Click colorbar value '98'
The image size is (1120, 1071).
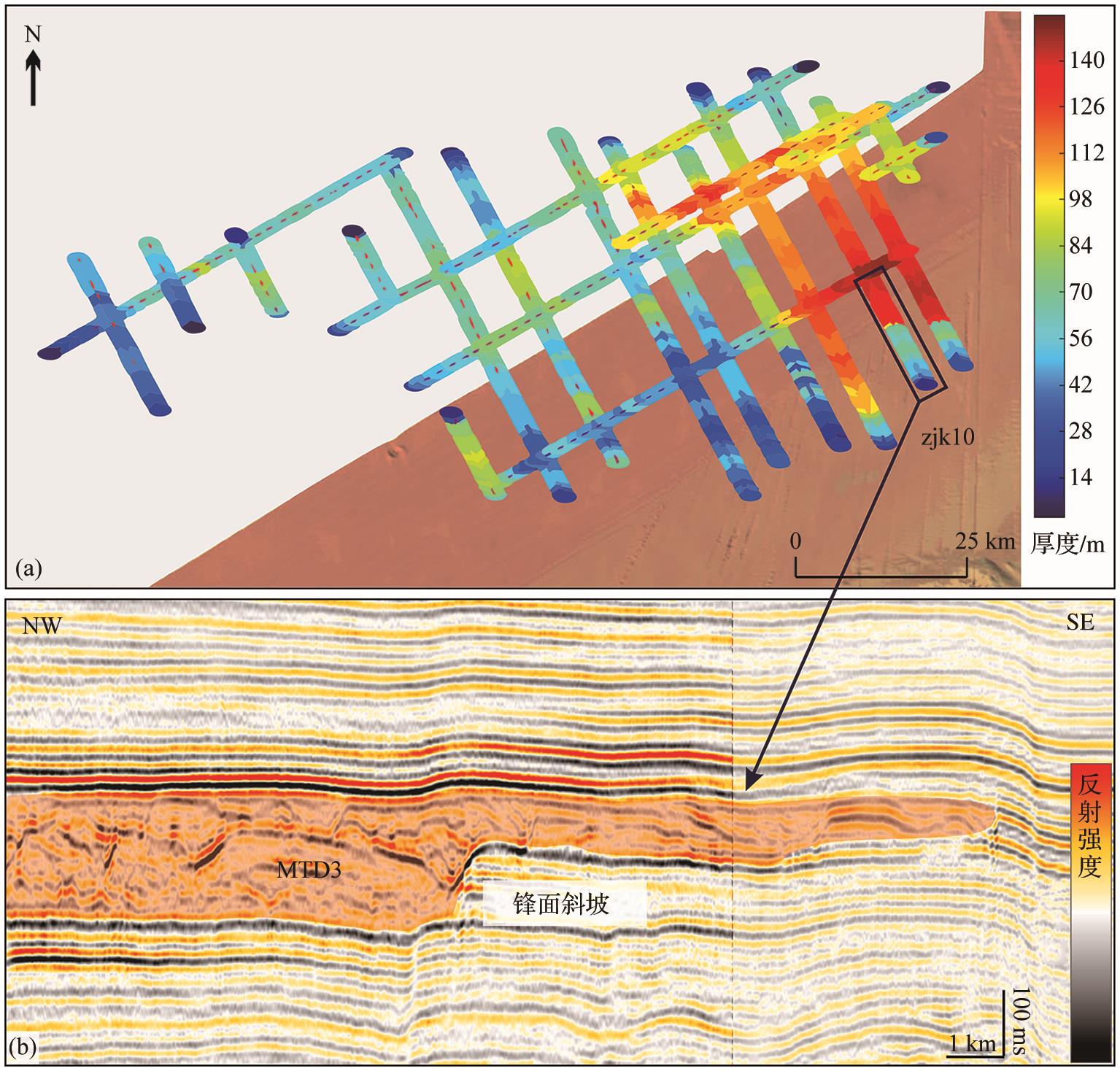click(x=1082, y=201)
